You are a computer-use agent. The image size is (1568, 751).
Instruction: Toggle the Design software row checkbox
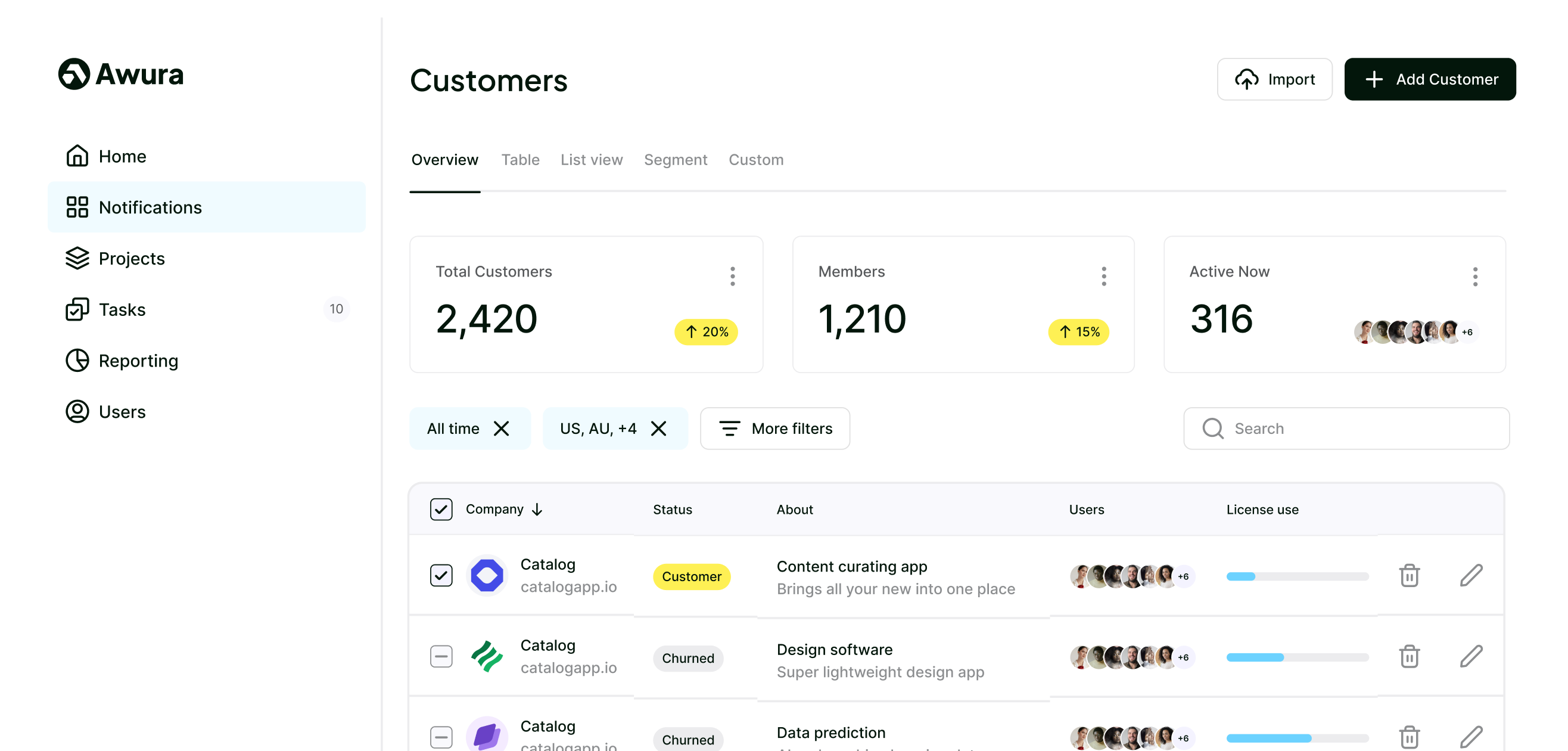(x=441, y=657)
